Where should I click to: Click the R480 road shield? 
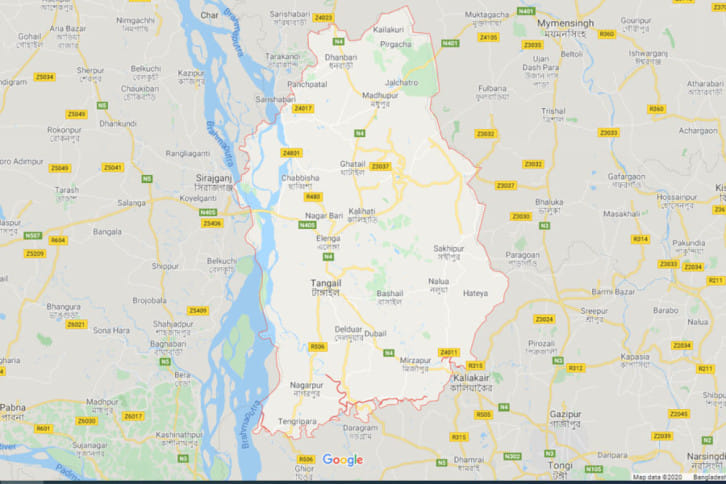pos(313,197)
